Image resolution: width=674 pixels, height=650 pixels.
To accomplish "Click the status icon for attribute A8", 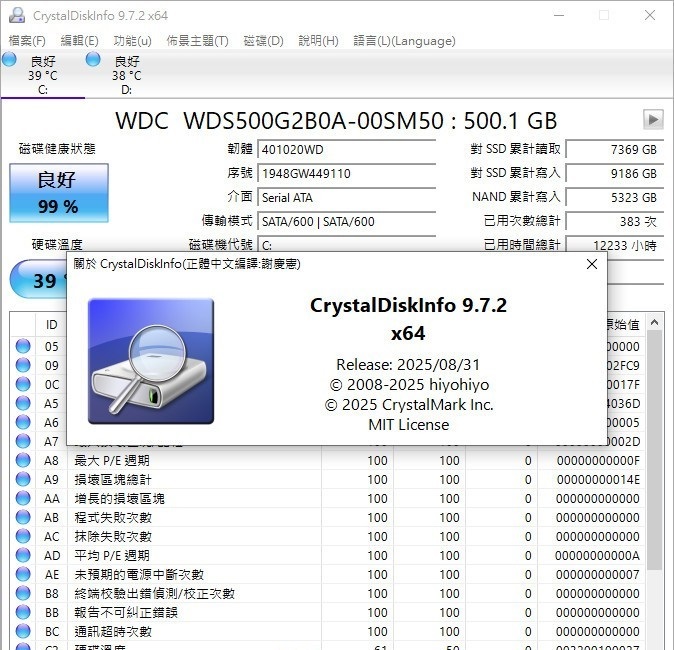I will point(23,460).
